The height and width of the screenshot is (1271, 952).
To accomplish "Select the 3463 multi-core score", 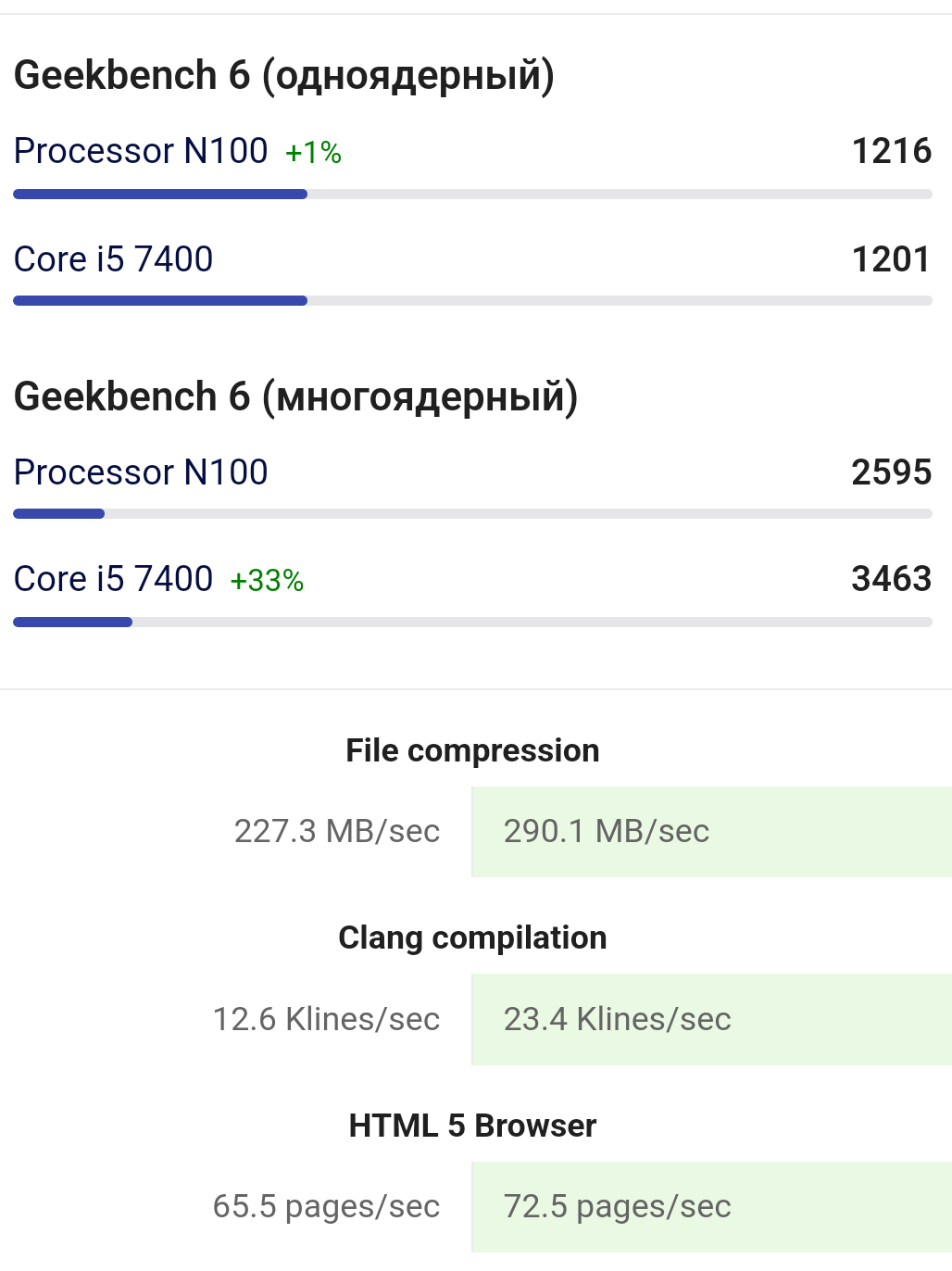I will point(891,579).
